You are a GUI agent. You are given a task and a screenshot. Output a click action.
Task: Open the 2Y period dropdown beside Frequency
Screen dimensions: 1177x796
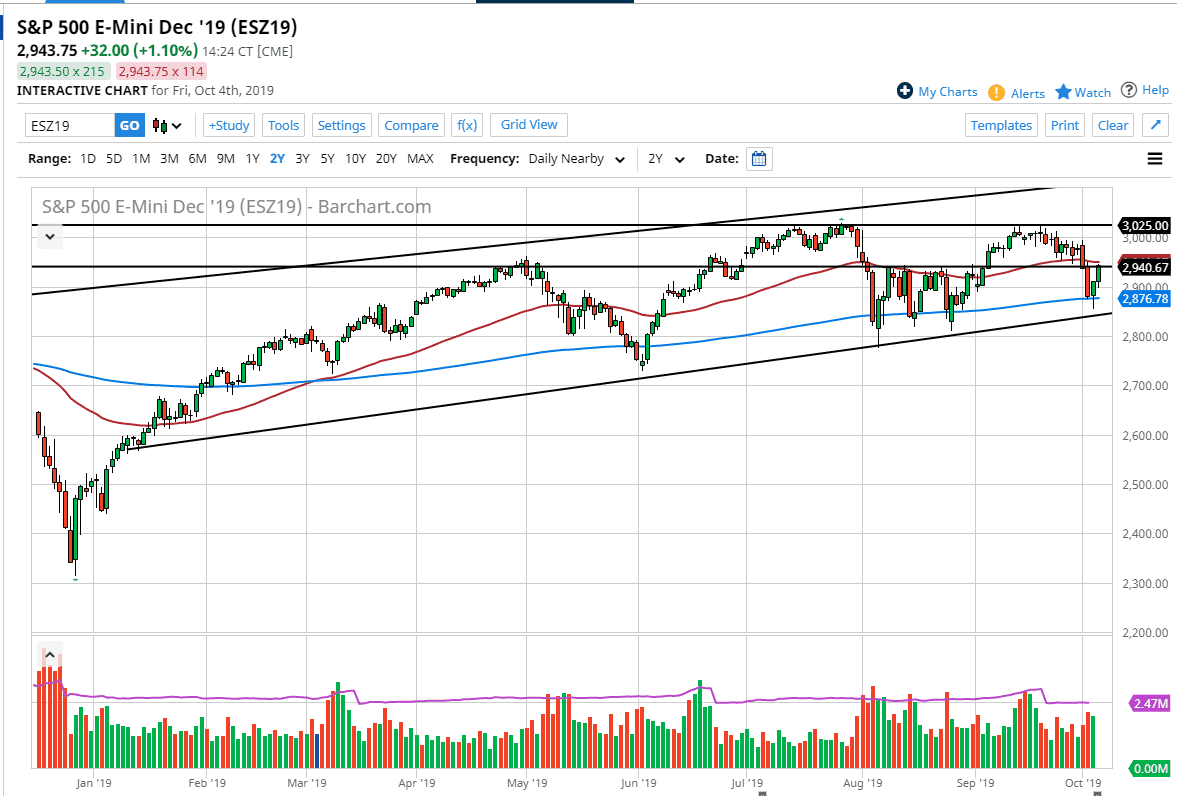[x=665, y=158]
